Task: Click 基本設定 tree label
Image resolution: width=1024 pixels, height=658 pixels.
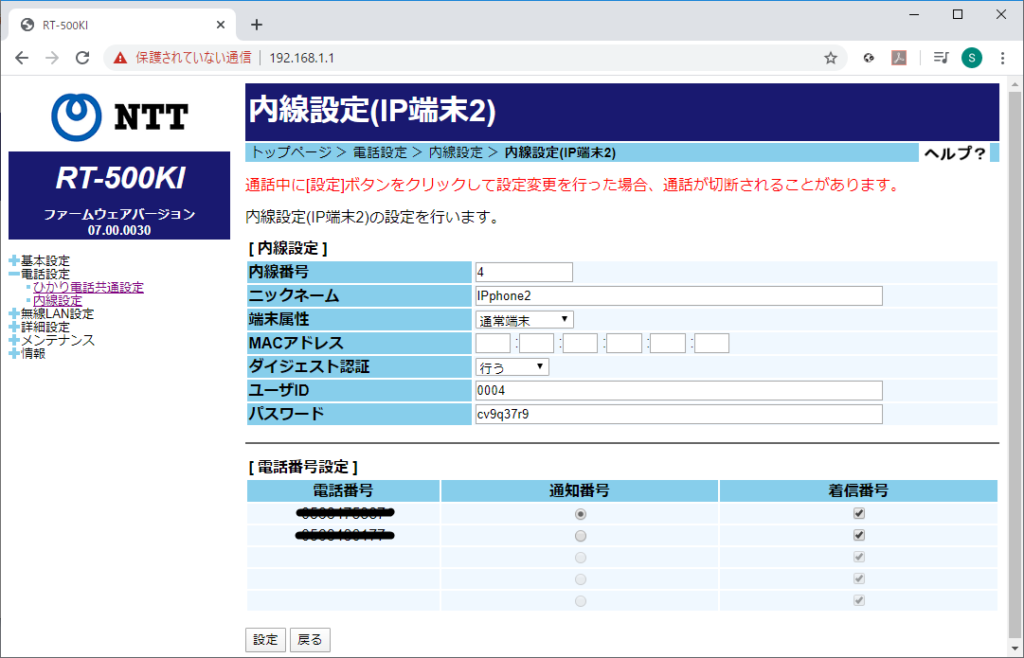Action: [x=45, y=260]
